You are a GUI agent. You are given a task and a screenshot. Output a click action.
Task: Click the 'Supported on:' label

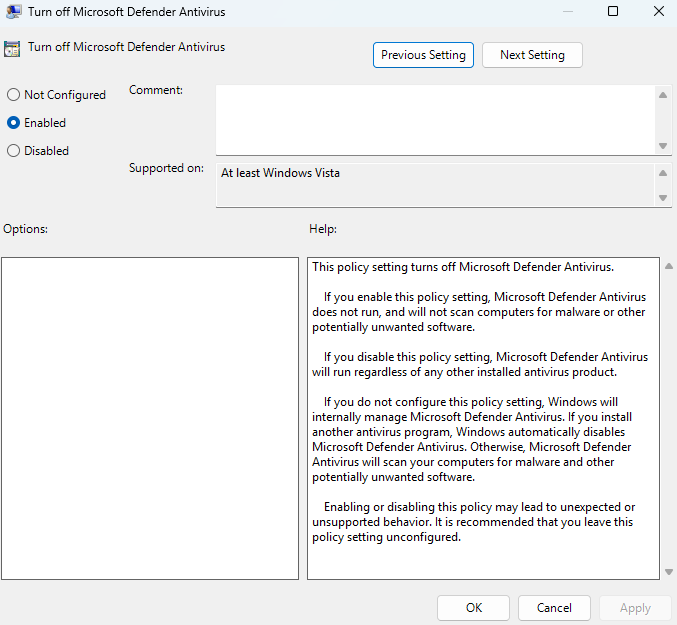click(x=166, y=168)
